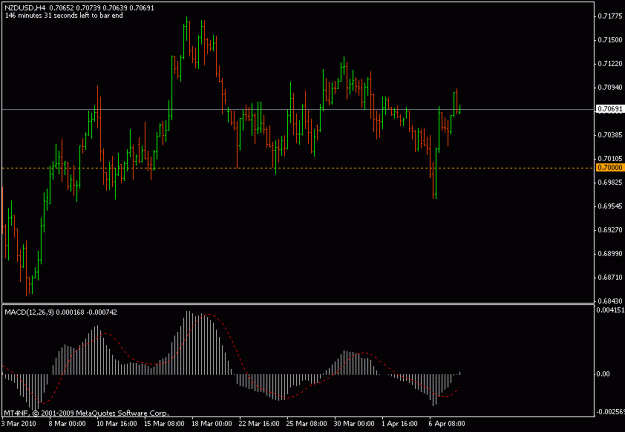Screen dimensions: 625x432
Task: Select the 0.71500 price axis label
Action: [x=610, y=40]
